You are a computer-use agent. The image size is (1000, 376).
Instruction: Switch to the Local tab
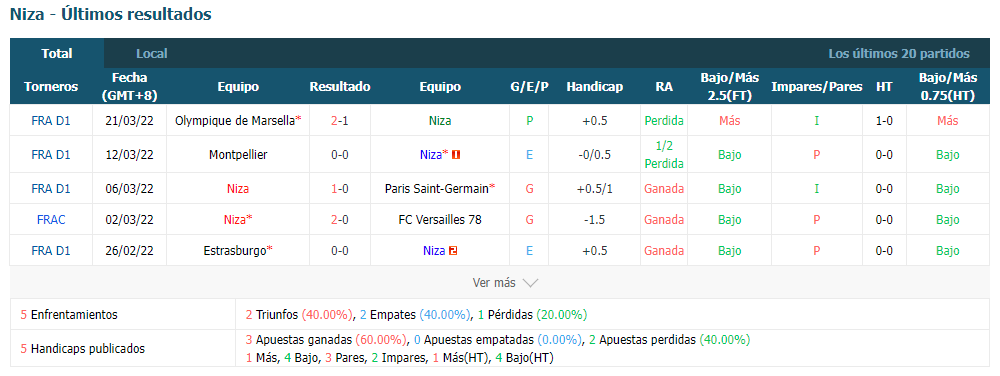(x=152, y=54)
